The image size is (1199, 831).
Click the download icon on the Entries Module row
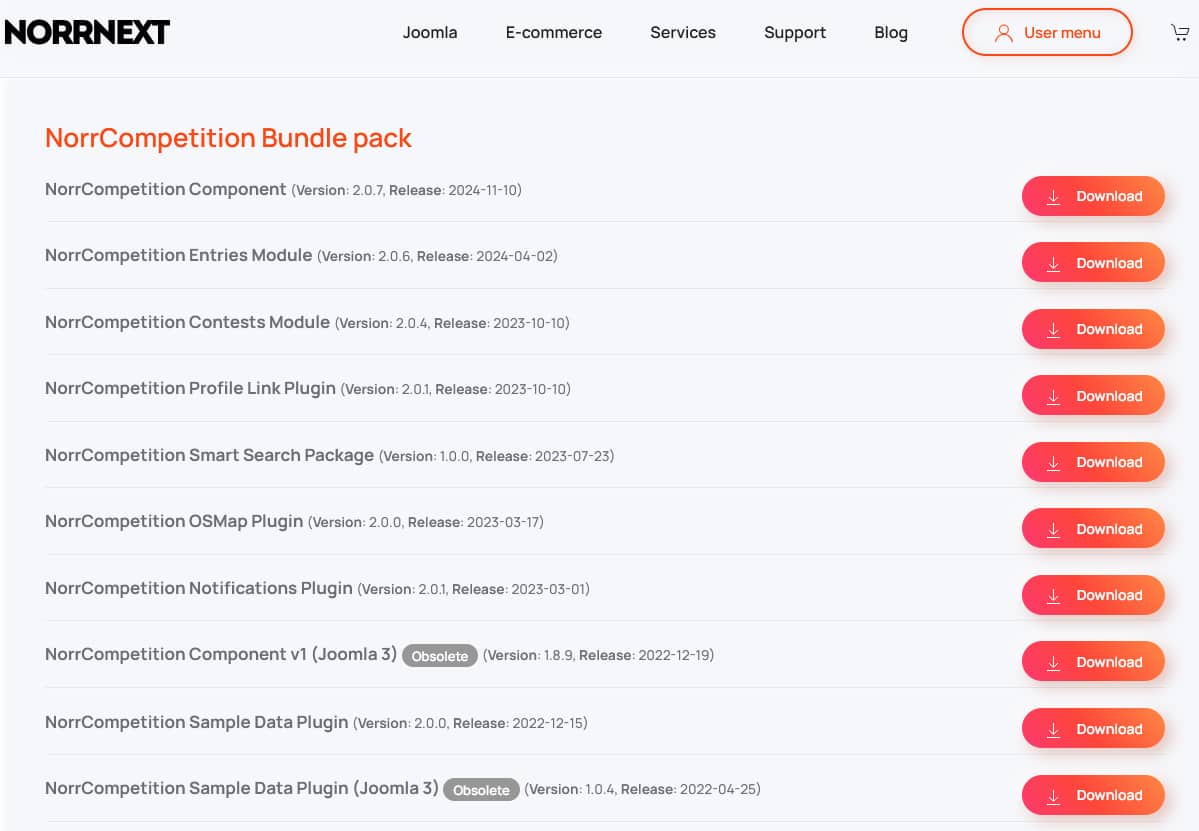(x=1053, y=262)
